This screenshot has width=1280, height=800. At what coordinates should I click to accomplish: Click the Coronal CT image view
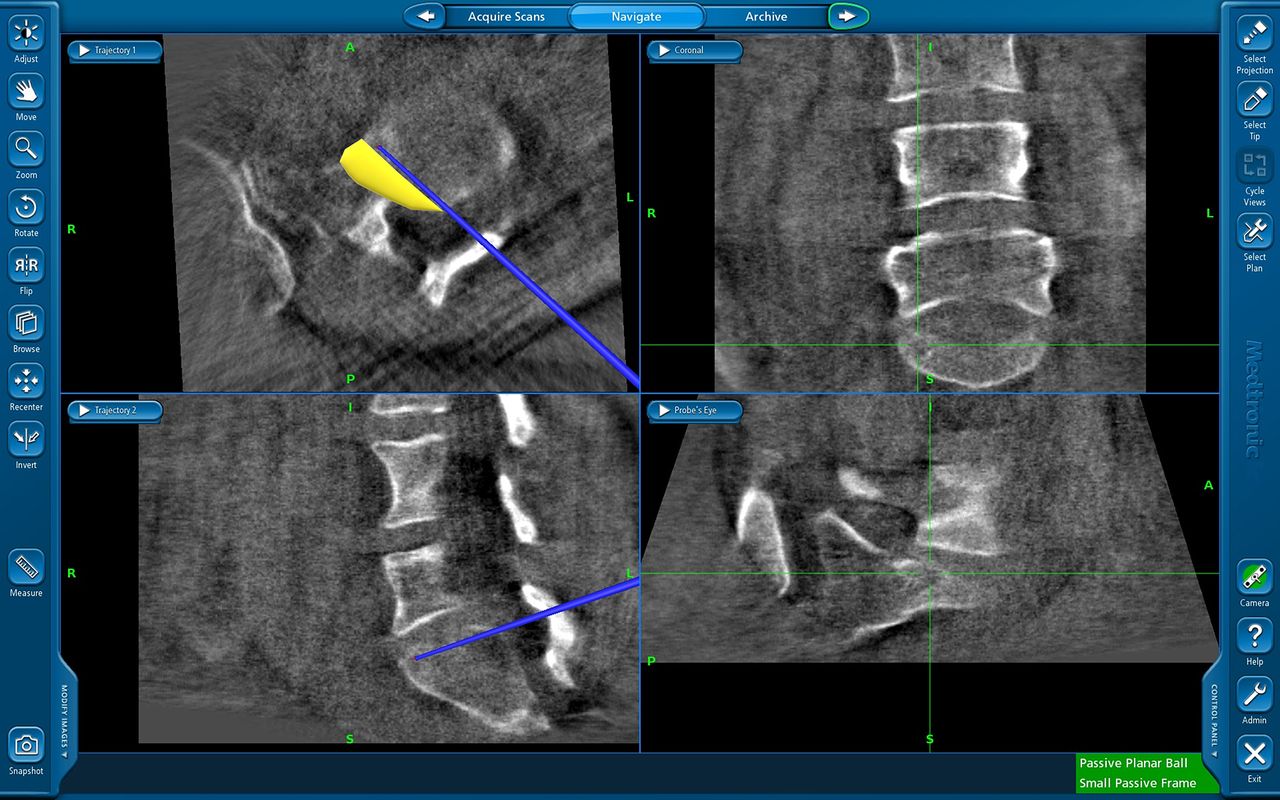[x=930, y=212]
